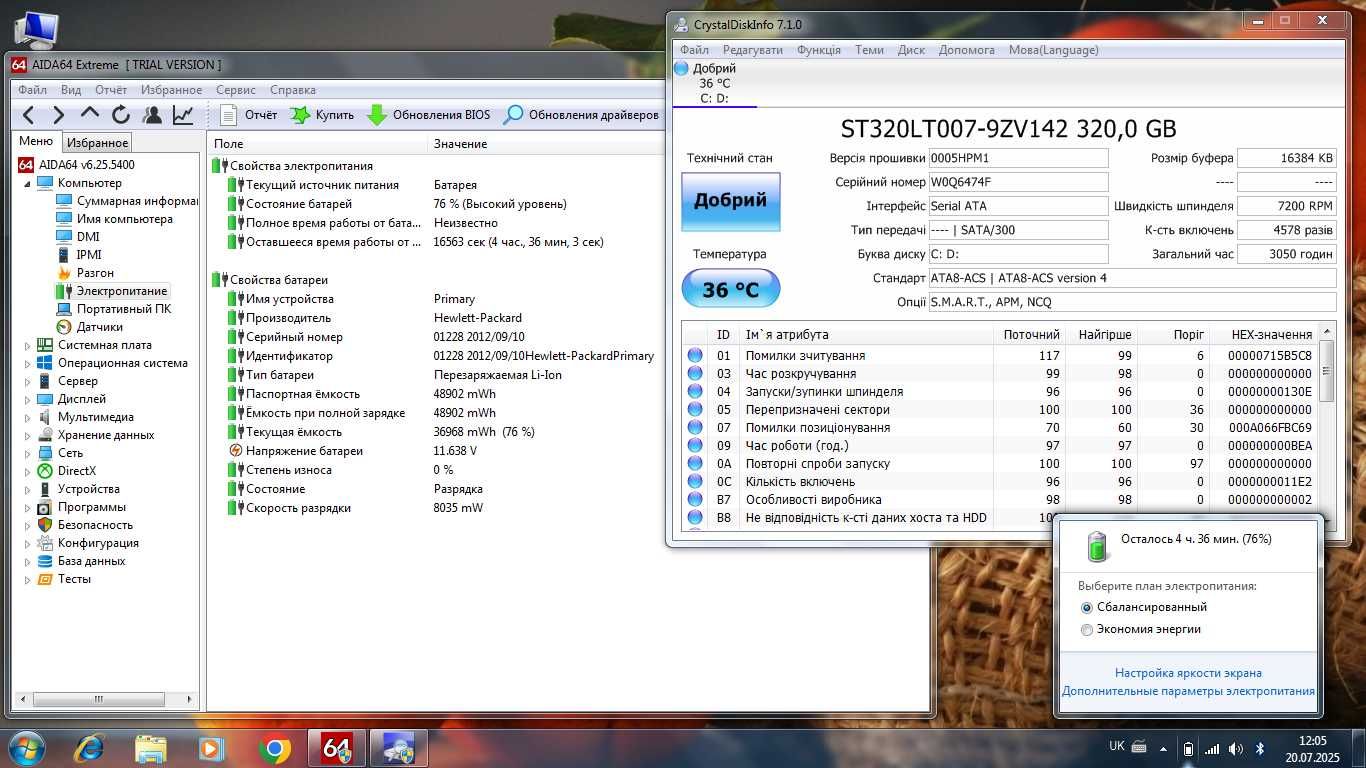Click the Отчёт report icon
Viewport: 1366px width, 768px height.
pyautogui.click(x=229, y=115)
